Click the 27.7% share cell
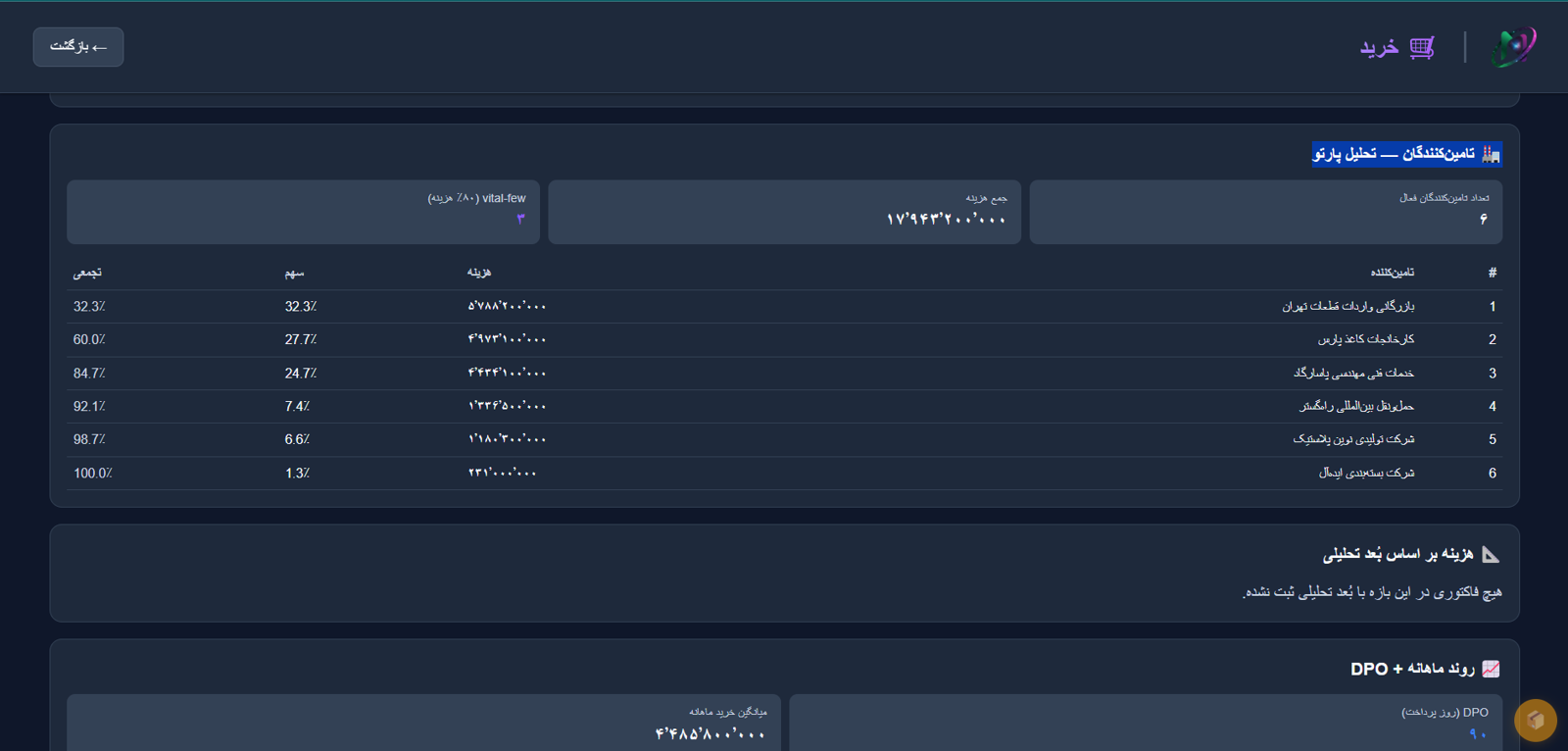1568x751 pixels. pyautogui.click(x=301, y=339)
